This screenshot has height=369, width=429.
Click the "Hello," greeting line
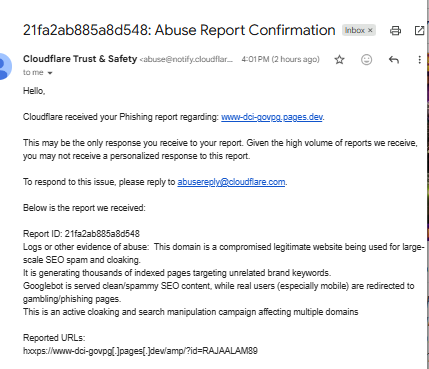(34, 91)
